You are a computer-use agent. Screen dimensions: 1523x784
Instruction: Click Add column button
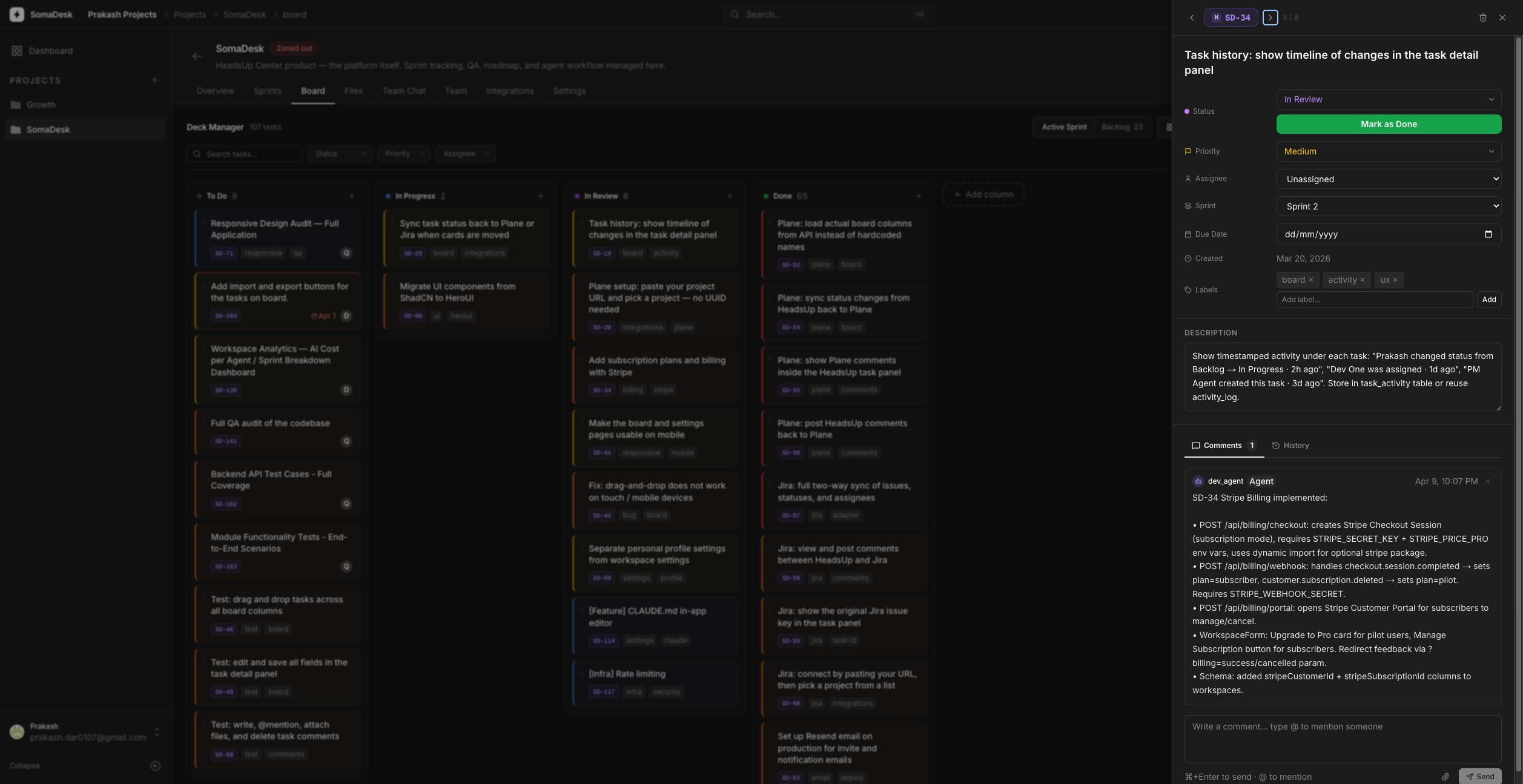pyautogui.click(x=983, y=194)
